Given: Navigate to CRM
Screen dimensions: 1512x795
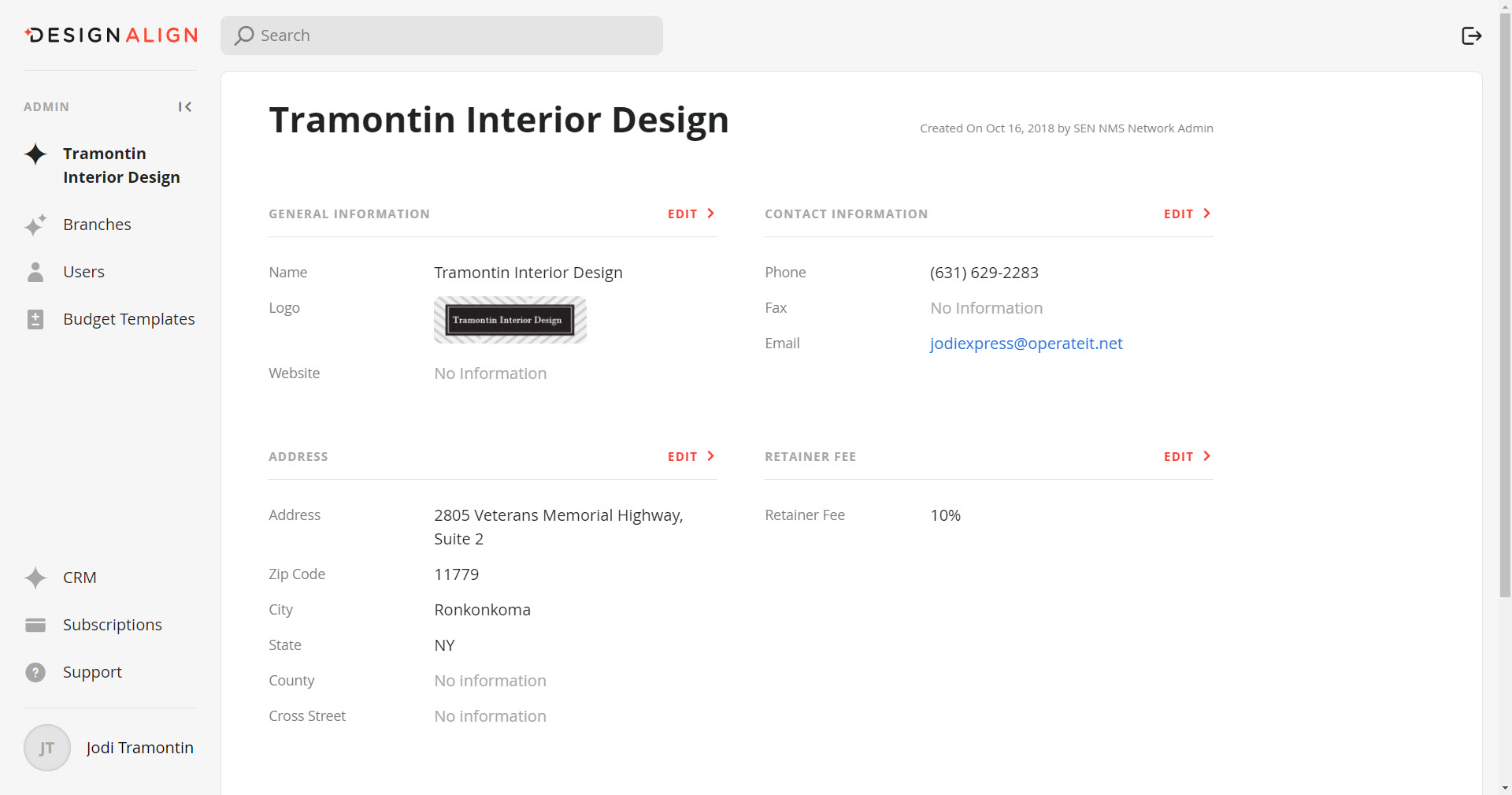Looking at the screenshot, I should [x=80, y=578].
